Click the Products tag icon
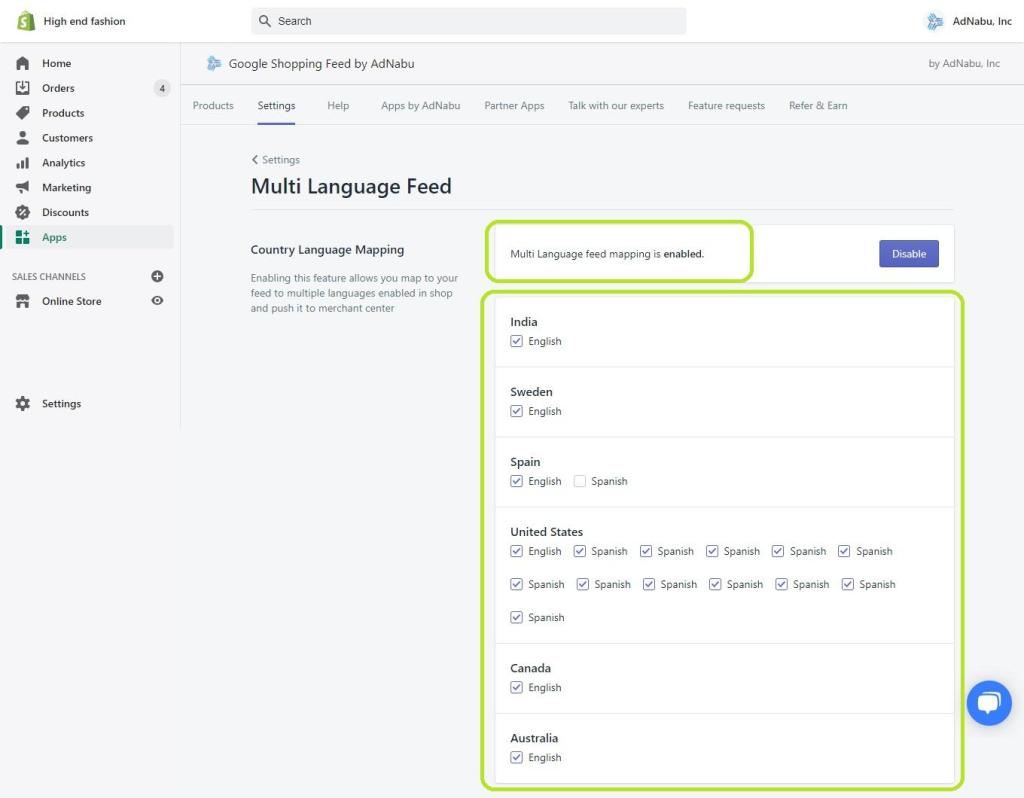The image size is (1024, 798). pyautogui.click(x=22, y=113)
